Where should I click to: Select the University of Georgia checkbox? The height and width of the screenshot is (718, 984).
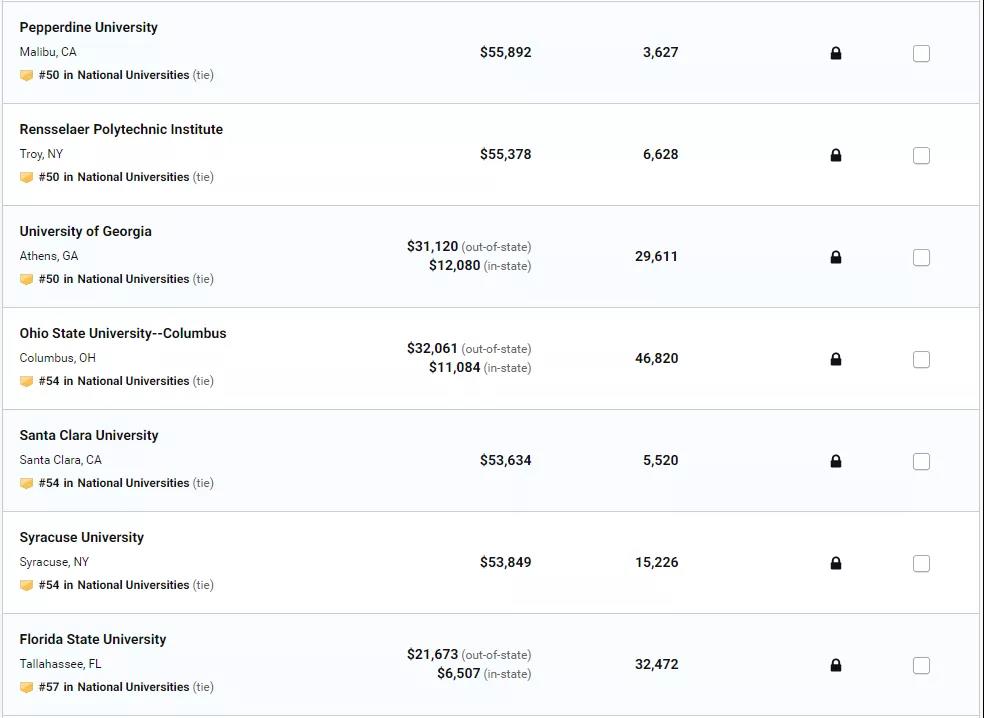921,257
